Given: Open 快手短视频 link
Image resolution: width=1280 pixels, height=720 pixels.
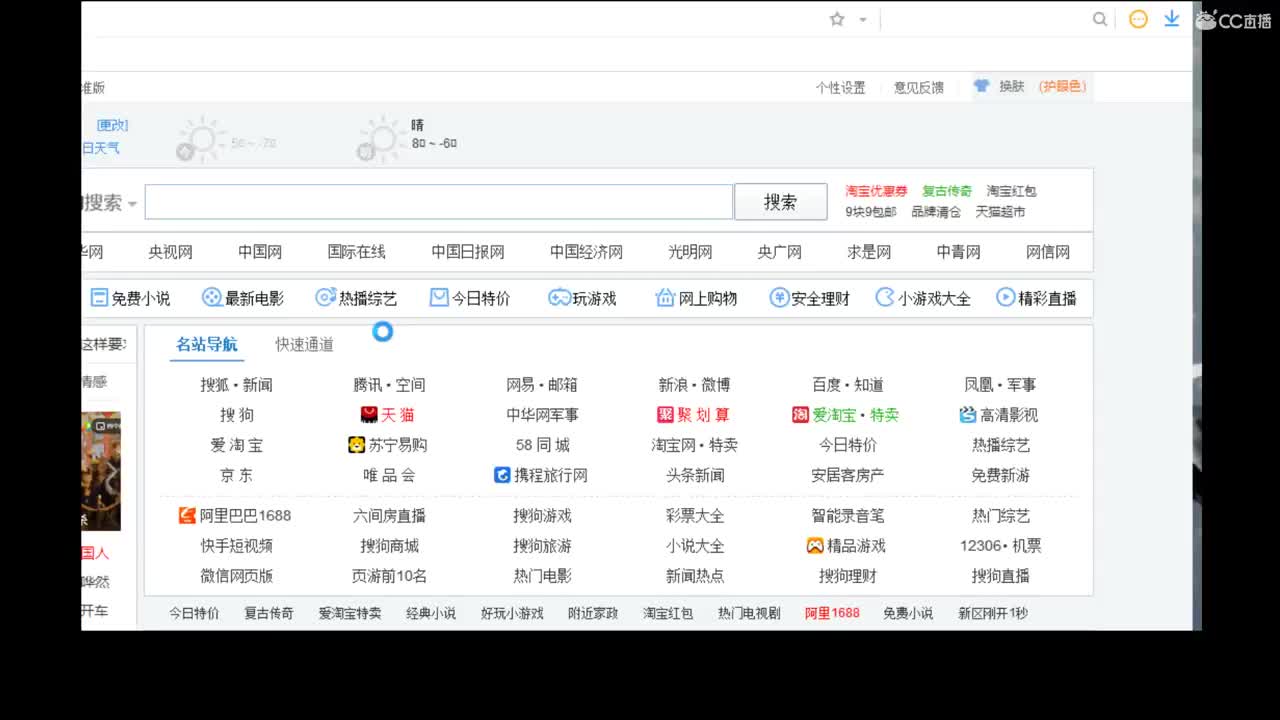Looking at the screenshot, I should click(x=236, y=546).
